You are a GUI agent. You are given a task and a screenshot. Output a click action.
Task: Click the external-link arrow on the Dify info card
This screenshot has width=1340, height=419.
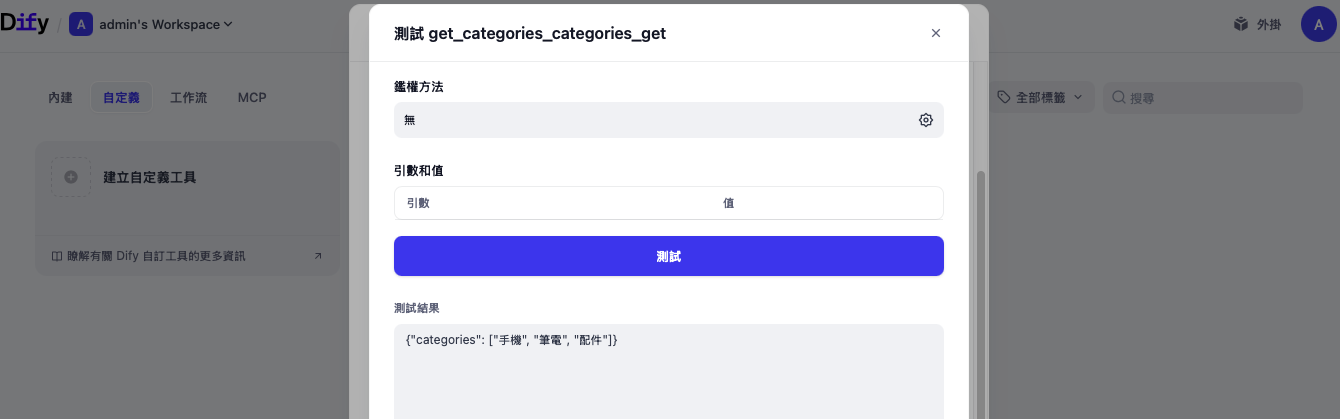[x=318, y=256]
